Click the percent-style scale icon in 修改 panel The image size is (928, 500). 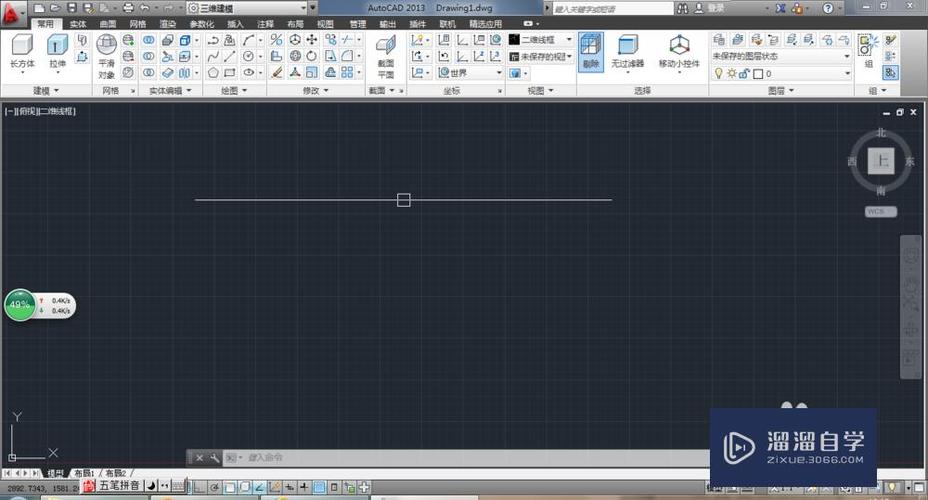click(x=276, y=40)
